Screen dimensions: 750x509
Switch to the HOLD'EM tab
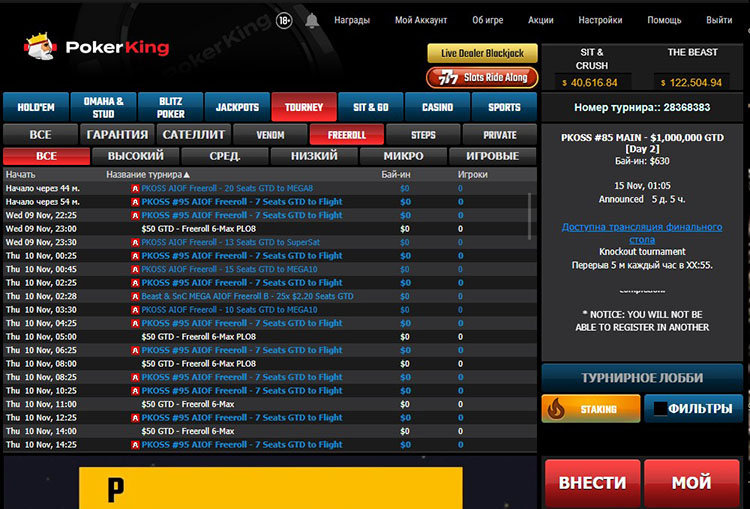36,107
